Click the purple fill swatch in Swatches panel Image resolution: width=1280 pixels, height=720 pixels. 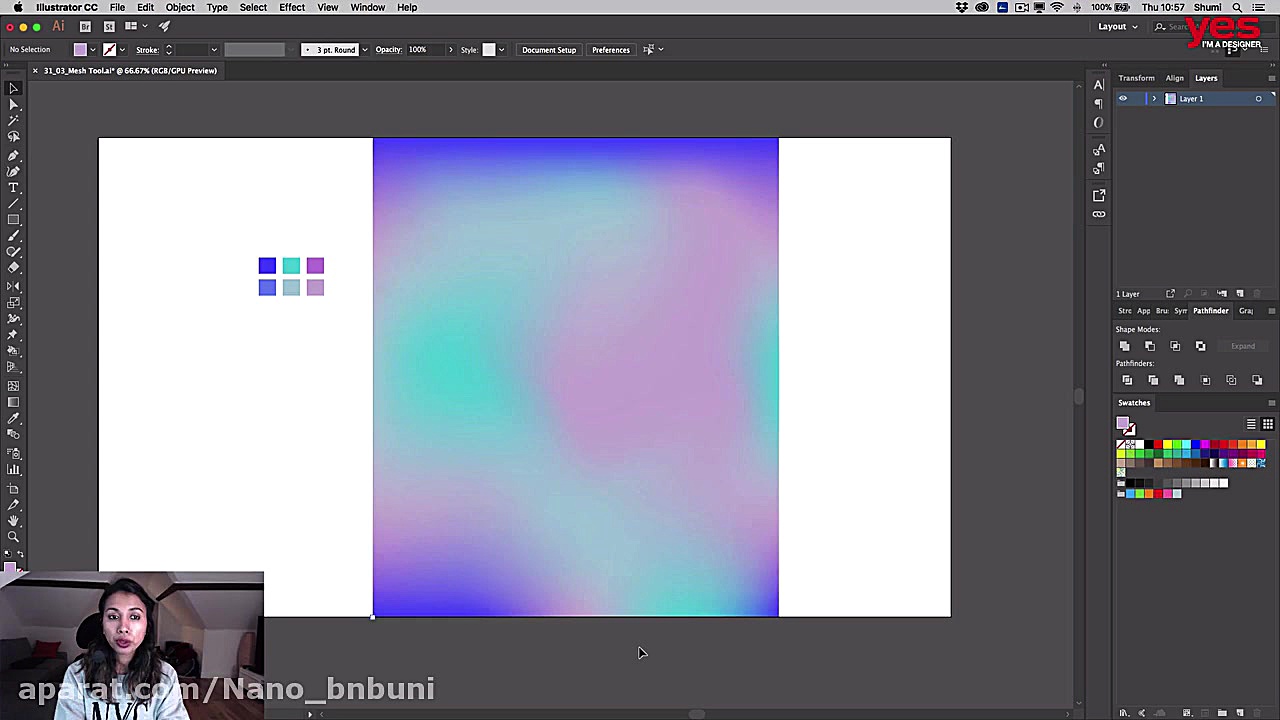[1123, 424]
